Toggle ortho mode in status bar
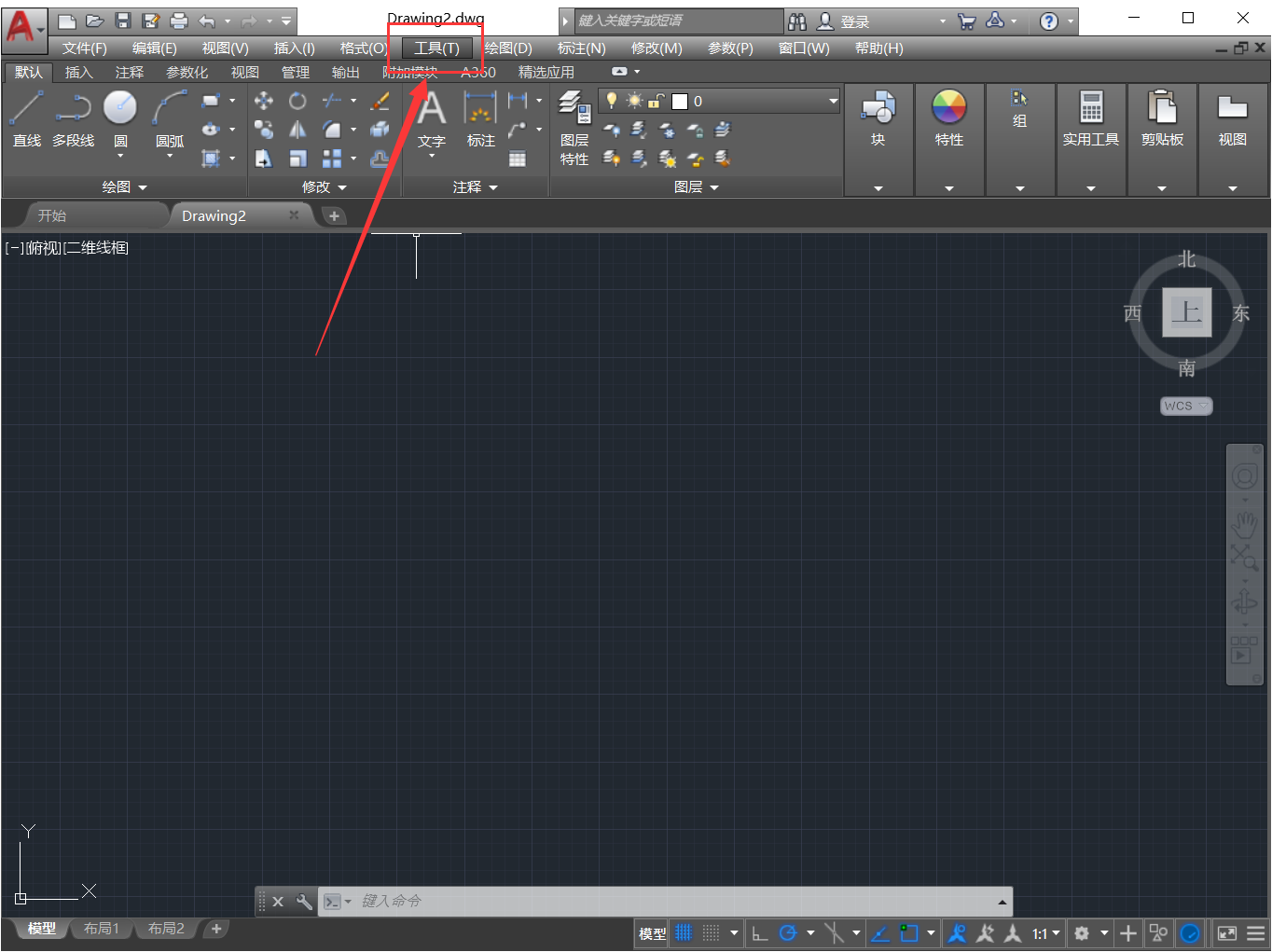The image size is (1272, 952). 760,932
